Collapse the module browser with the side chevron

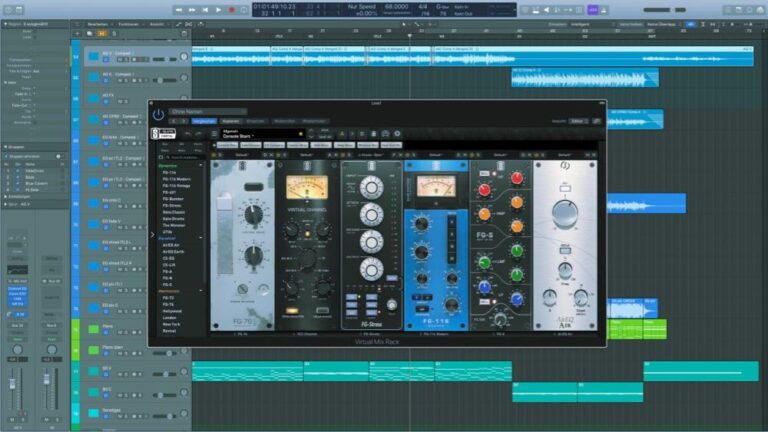click(x=152, y=235)
